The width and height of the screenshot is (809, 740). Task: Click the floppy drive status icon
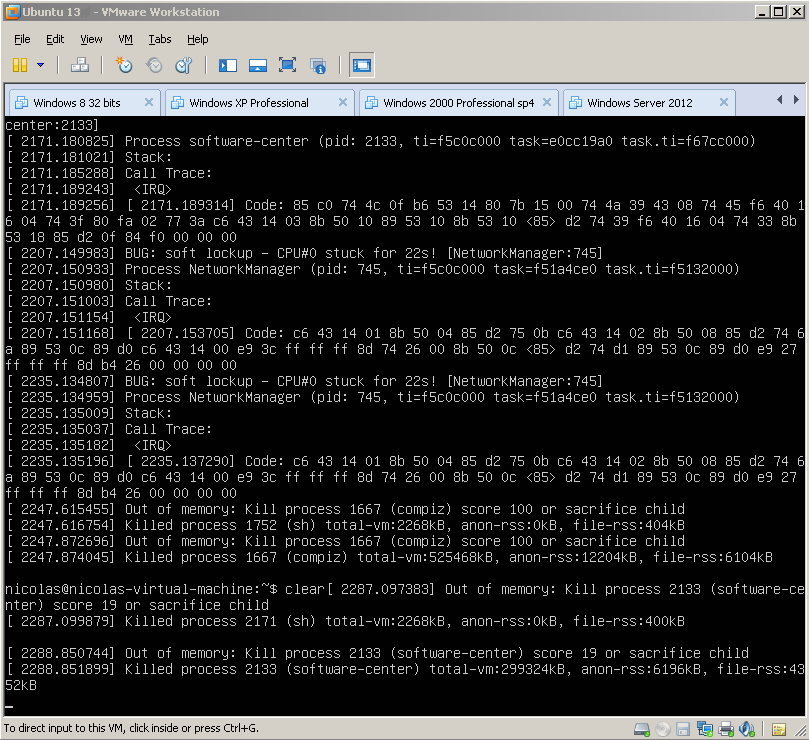[683, 729]
